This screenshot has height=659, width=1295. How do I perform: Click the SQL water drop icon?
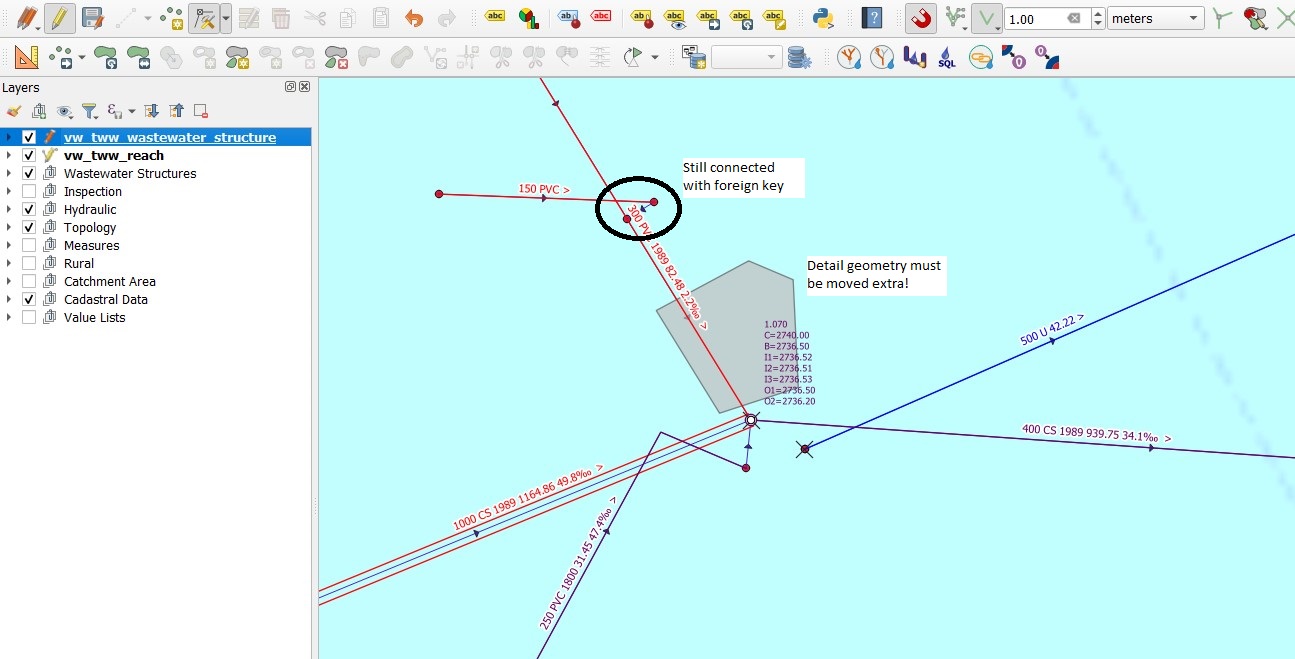coord(946,58)
